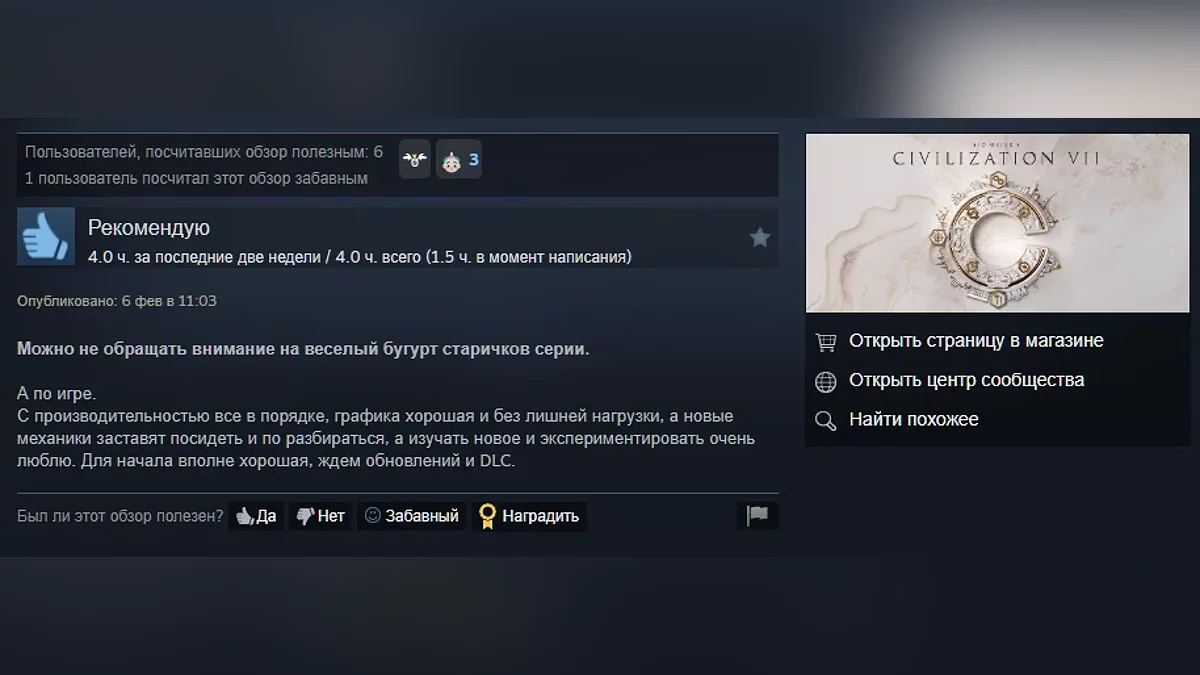Click the winged award badge icon
The height and width of the screenshot is (675, 1200).
click(x=415, y=159)
